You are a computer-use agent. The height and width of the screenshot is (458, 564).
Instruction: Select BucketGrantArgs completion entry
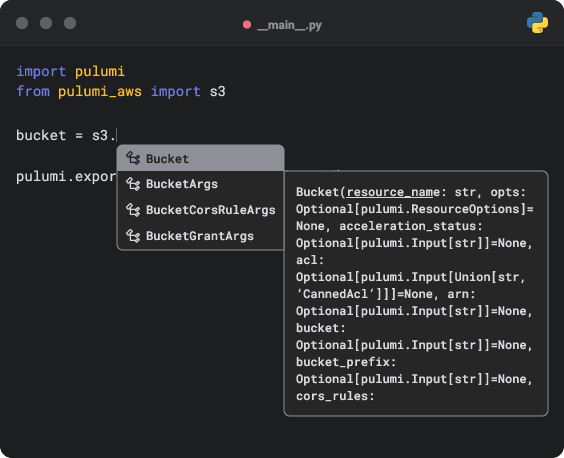pos(201,236)
